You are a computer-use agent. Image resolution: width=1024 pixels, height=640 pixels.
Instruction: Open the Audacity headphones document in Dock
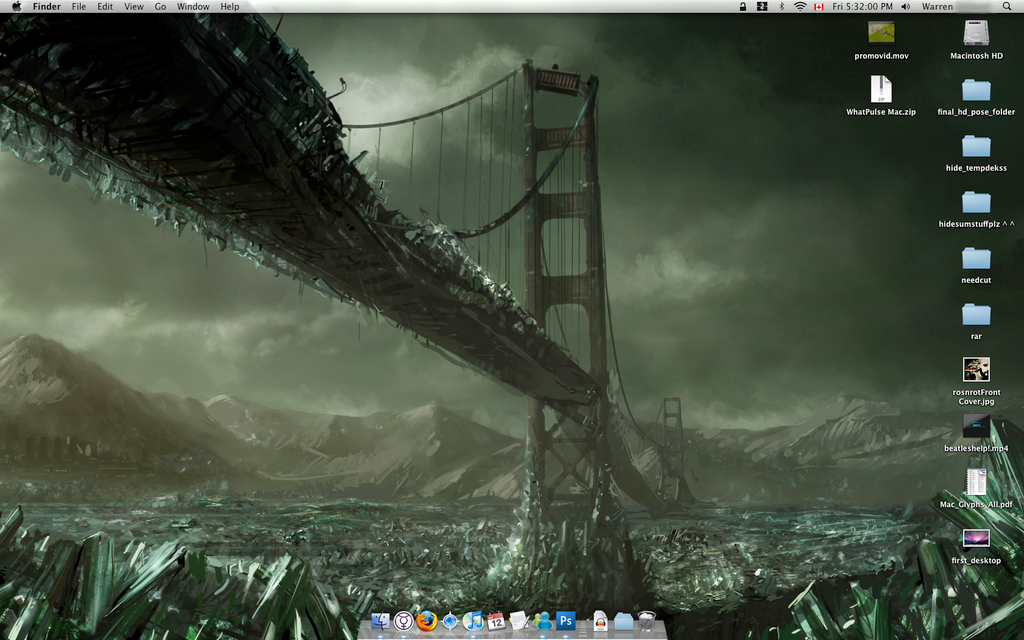click(600, 620)
